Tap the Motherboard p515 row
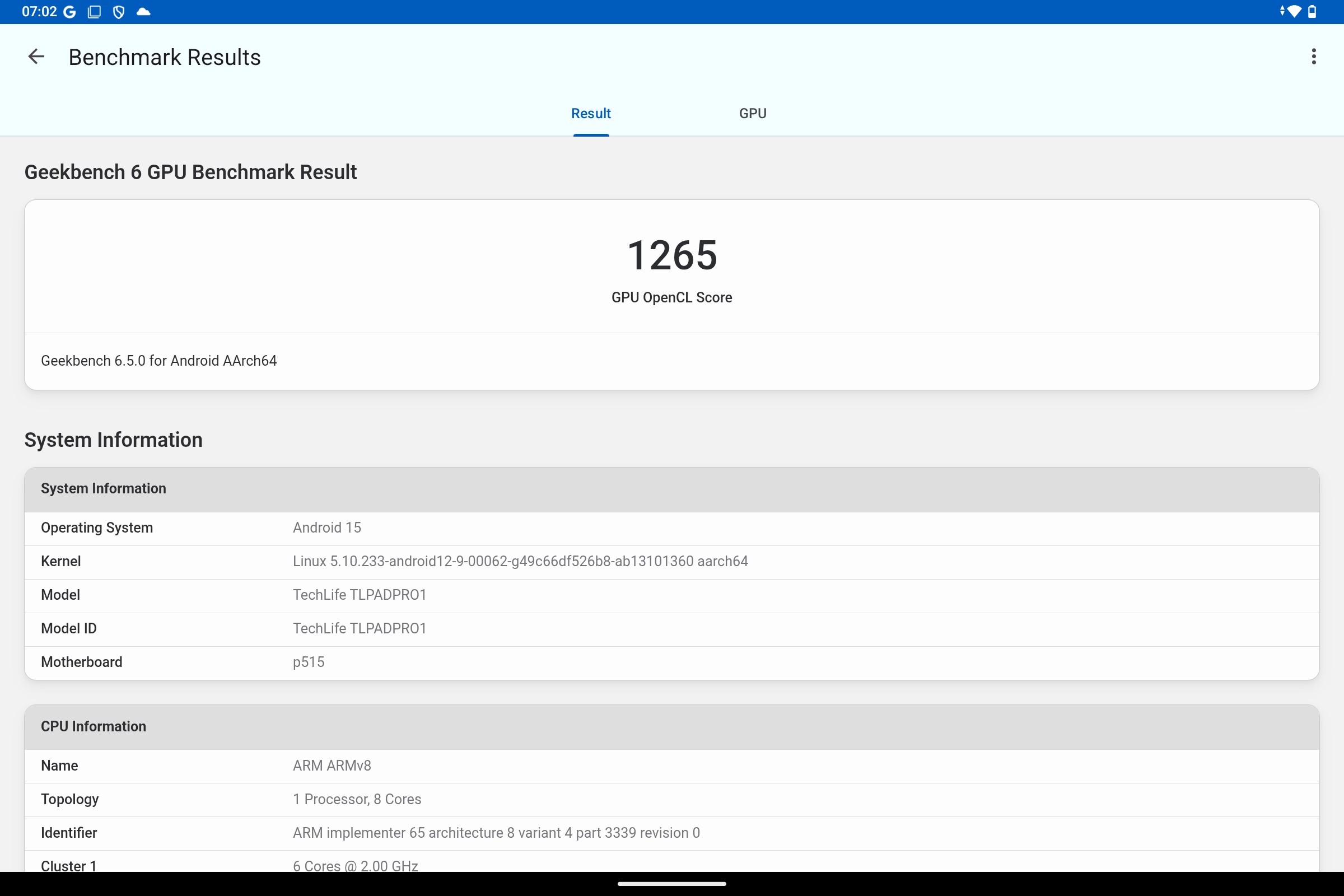The image size is (1344, 896). 309,662
